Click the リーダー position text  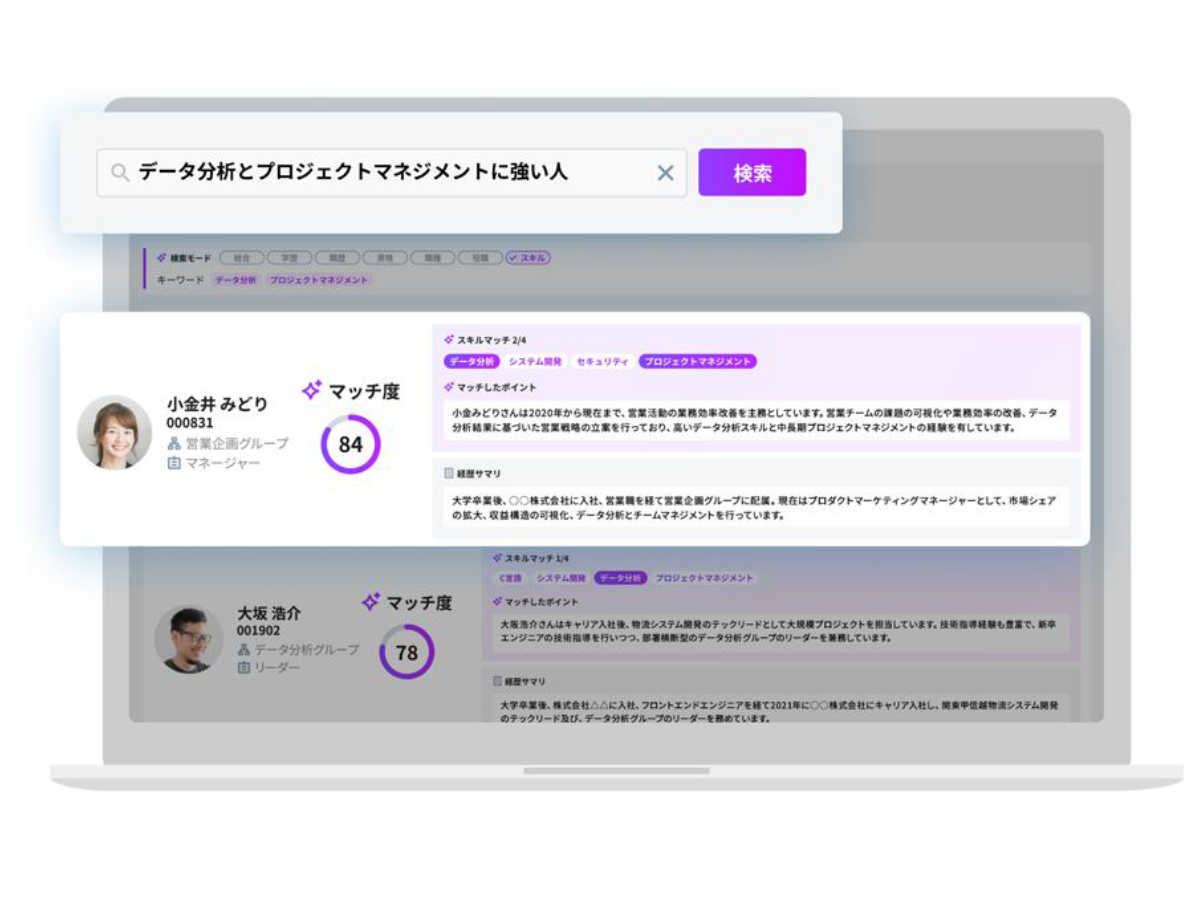(x=277, y=668)
